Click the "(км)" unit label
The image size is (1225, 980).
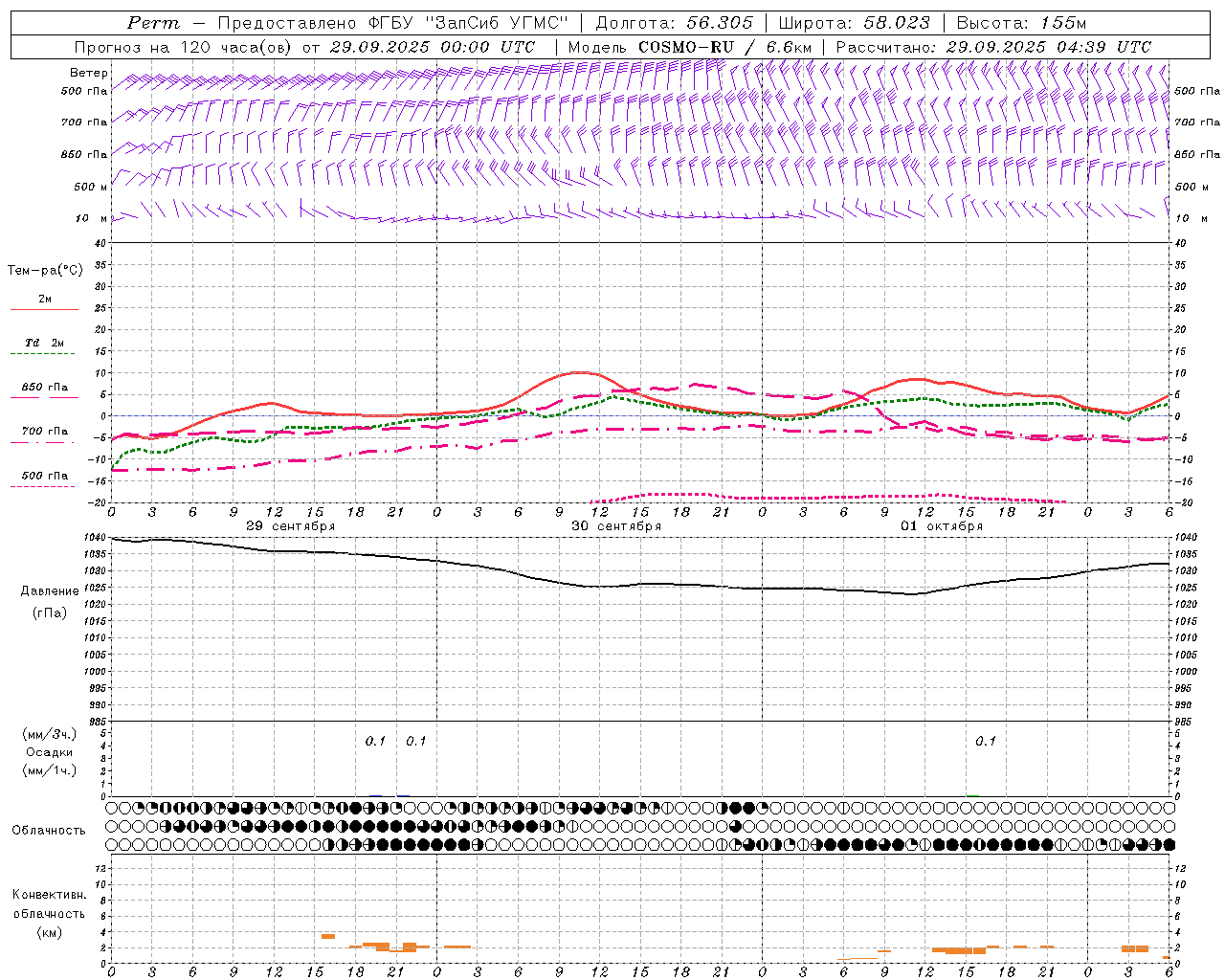(49, 932)
